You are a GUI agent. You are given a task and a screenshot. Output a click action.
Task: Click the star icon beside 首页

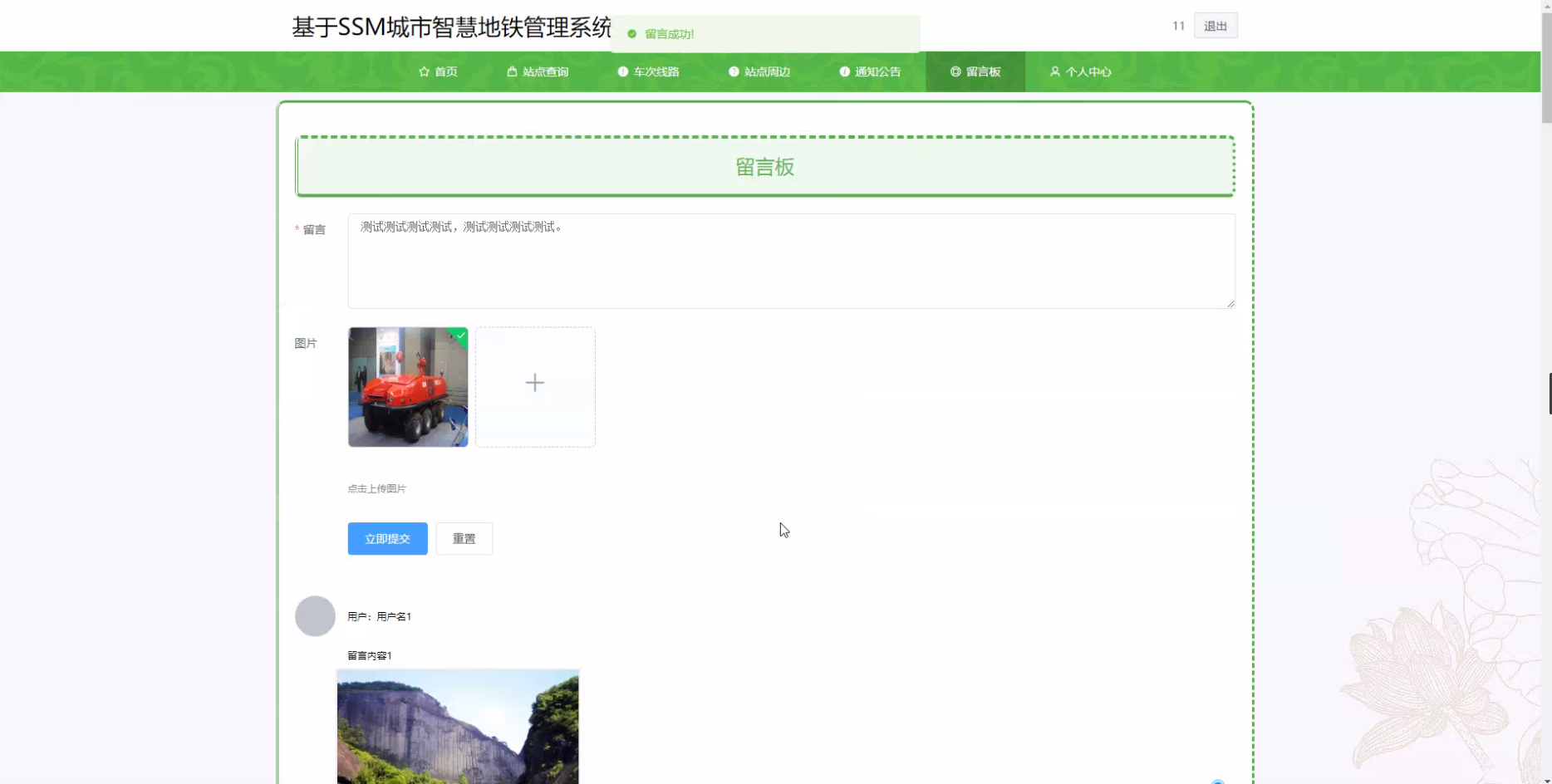tap(424, 71)
